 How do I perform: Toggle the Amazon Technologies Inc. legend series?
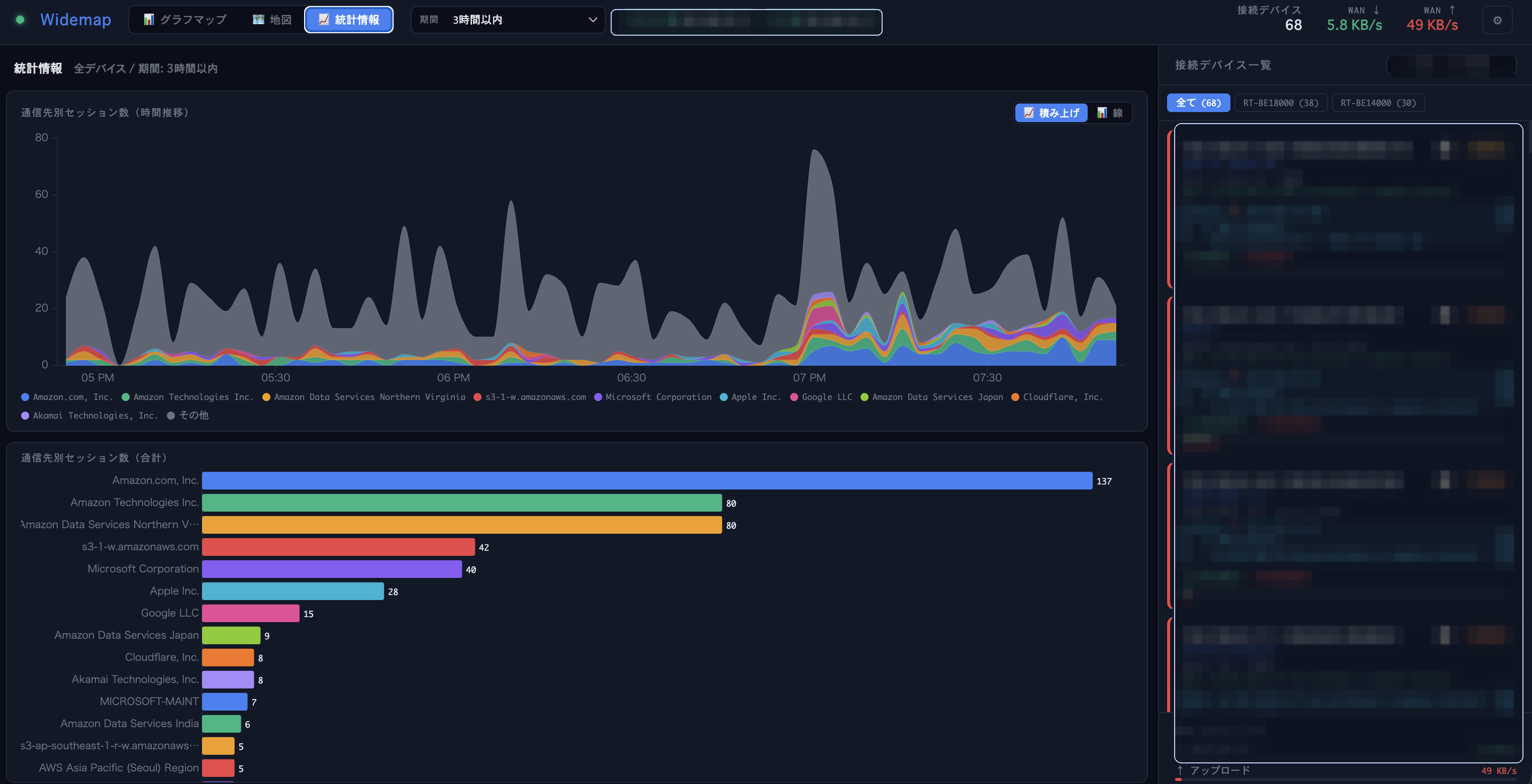[187, 397]
